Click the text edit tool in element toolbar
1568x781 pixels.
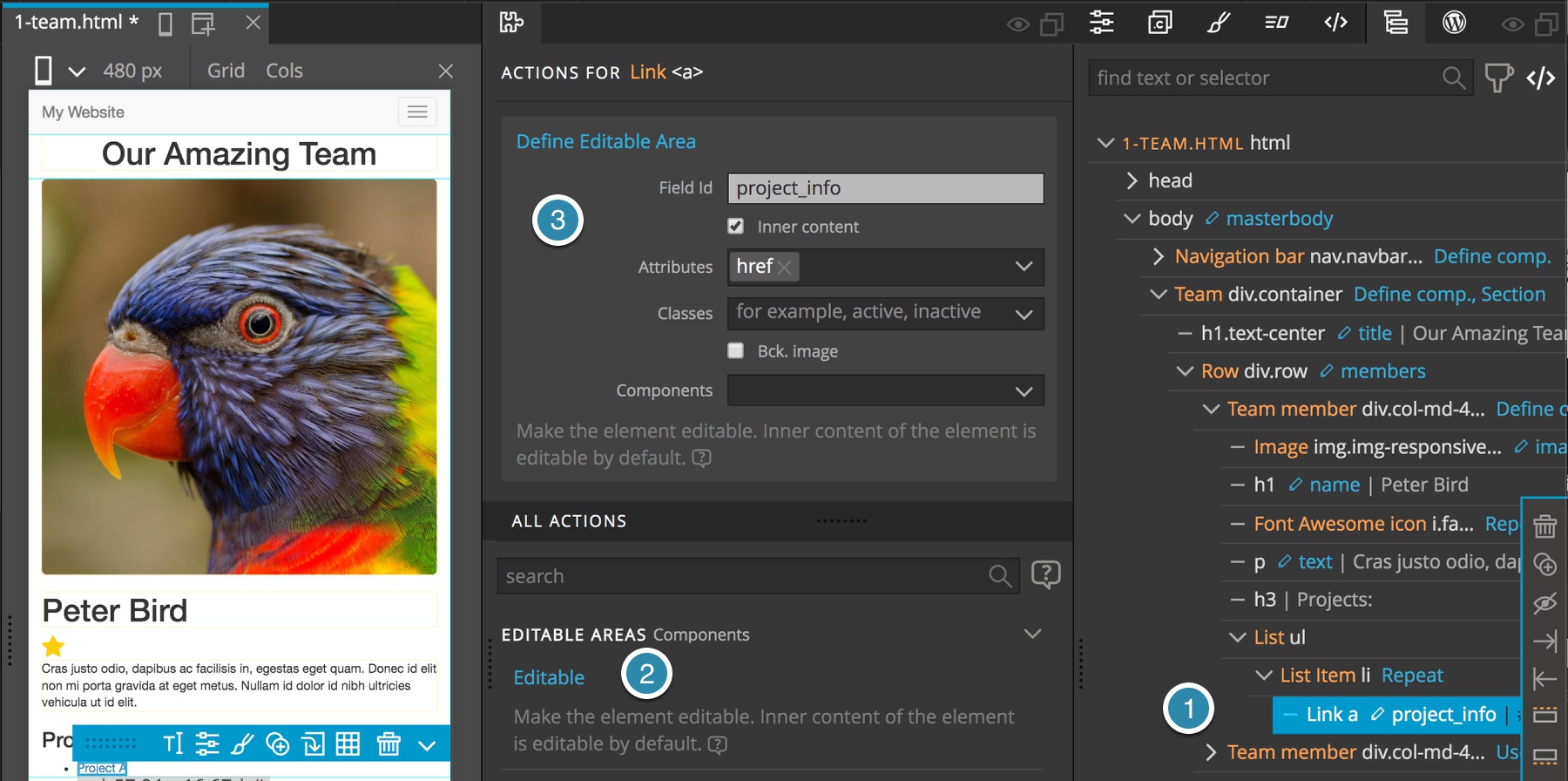pos(173,744)
